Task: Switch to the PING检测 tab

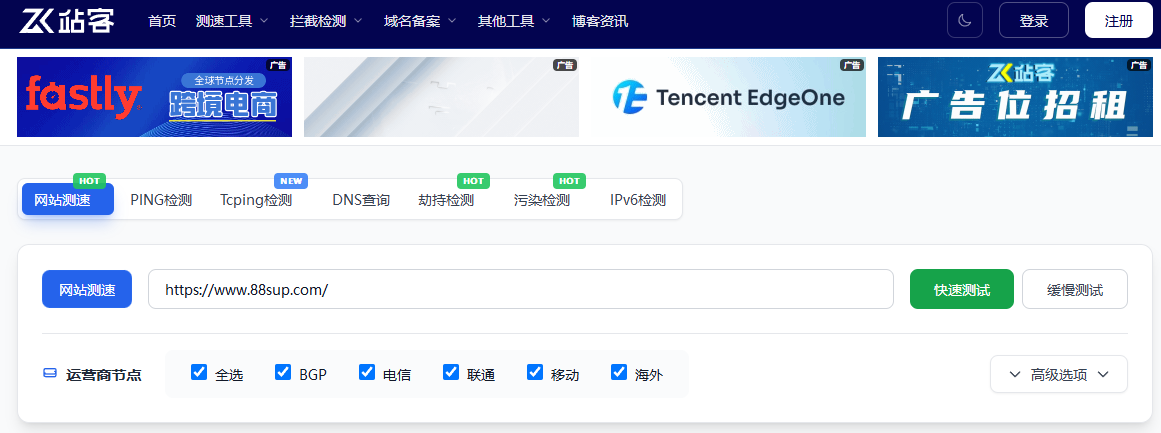Action: click(x=161, y=200)
